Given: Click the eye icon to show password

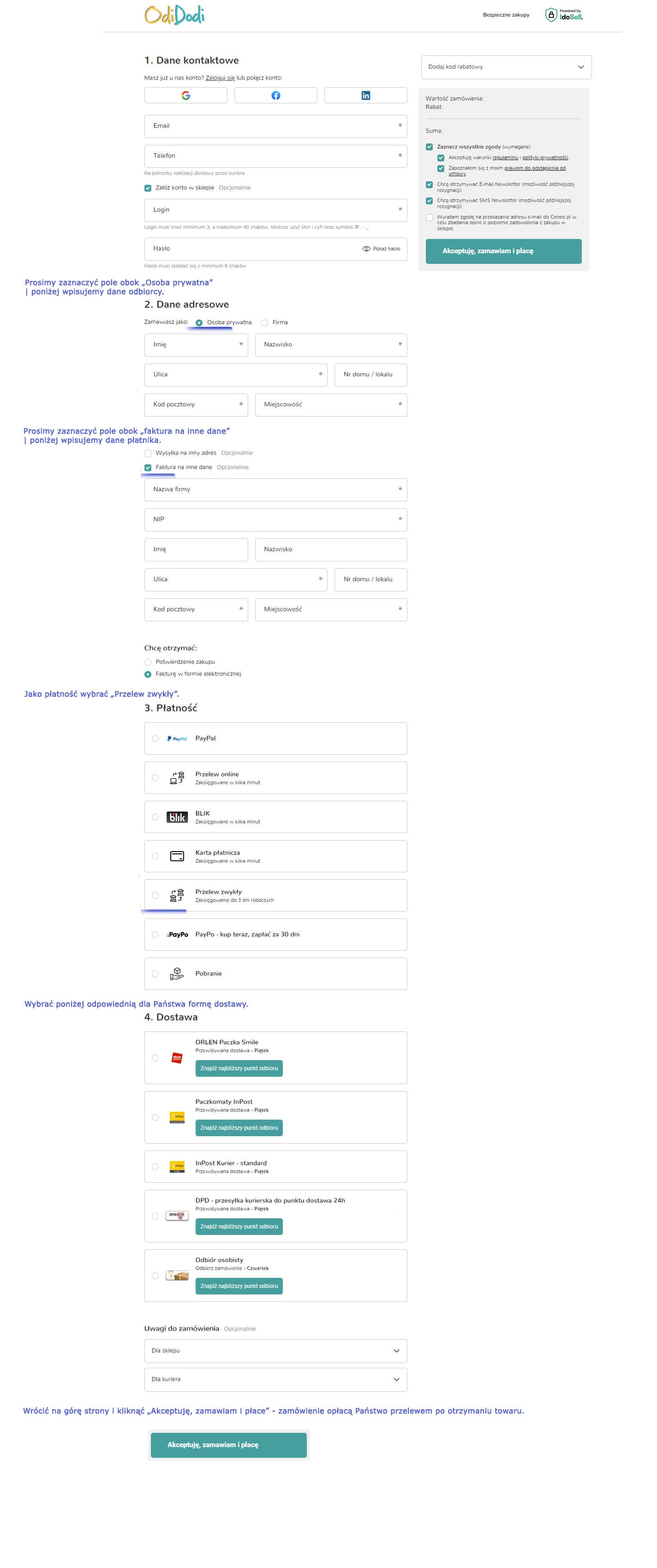Looking at the screenshot, I should point(366,249).
